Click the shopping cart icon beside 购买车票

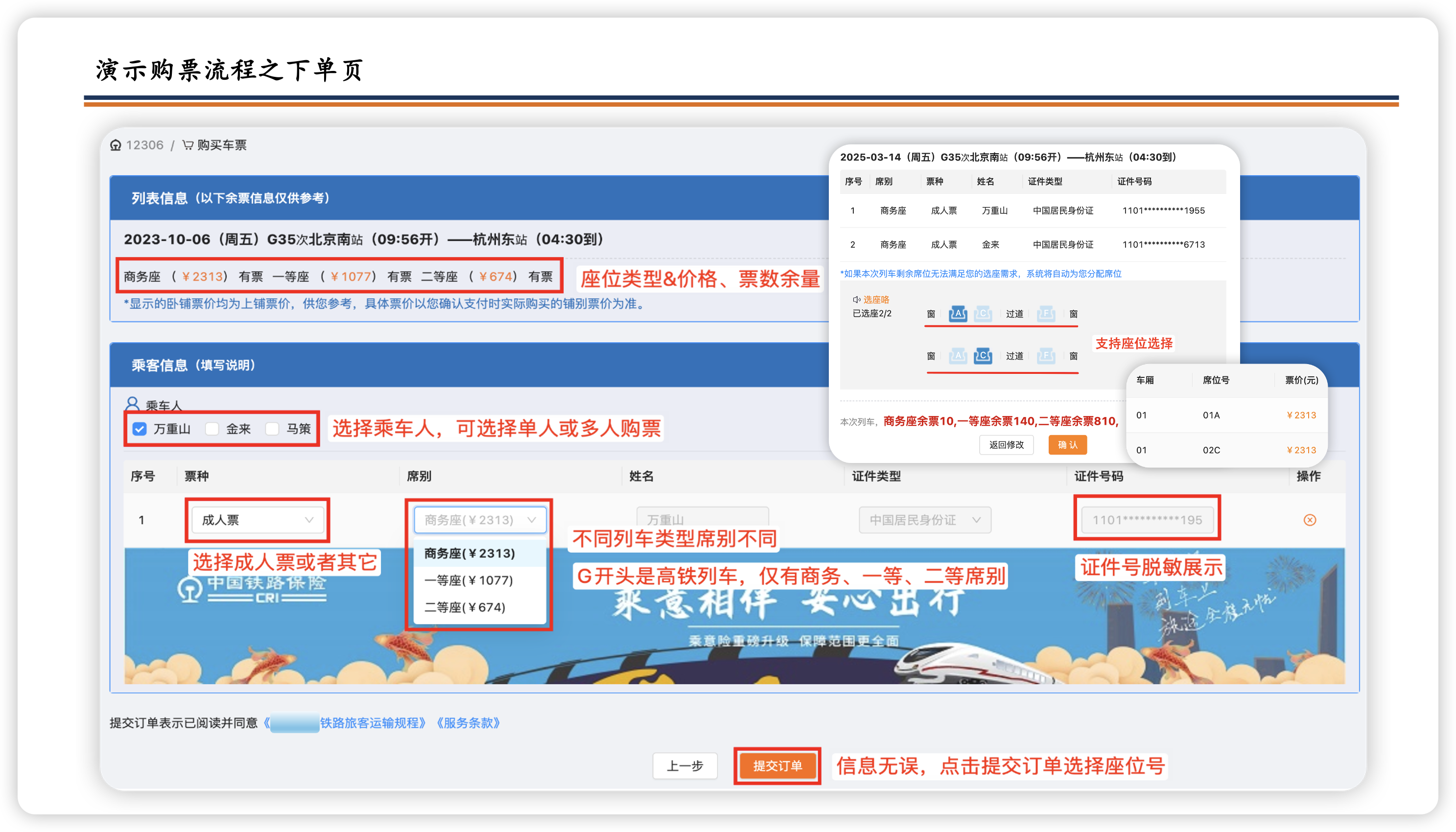pyautogui.click(x=188, y=145)
